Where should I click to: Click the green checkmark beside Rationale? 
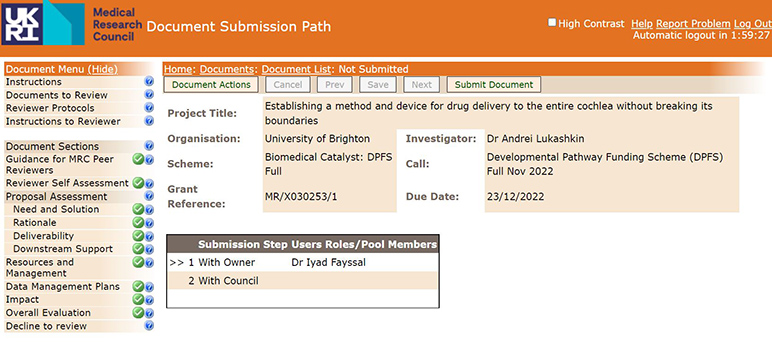pyautogui.click(x=138, y=222)
